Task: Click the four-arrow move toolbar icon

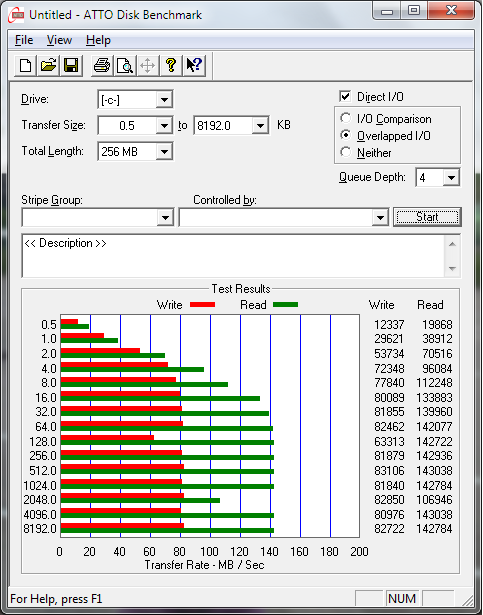Action: 148,65
